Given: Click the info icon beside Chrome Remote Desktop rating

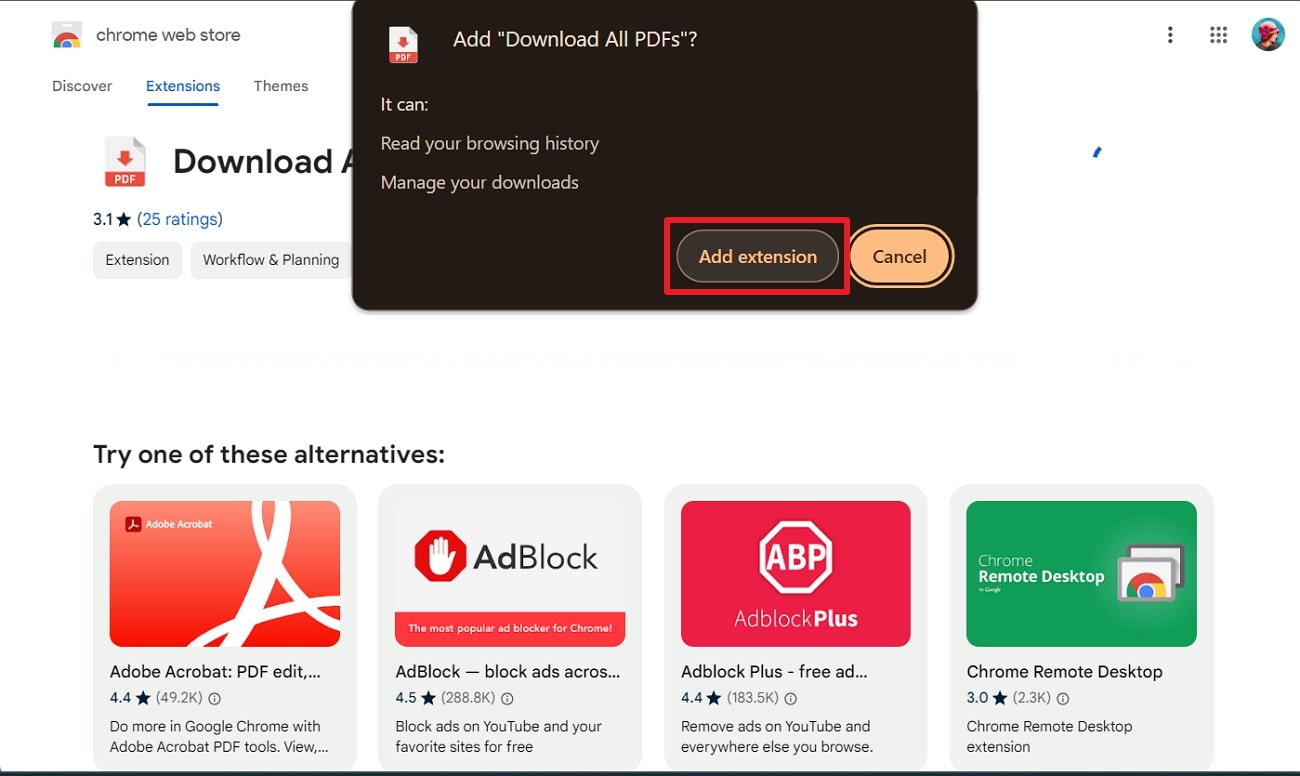Looking at the screenshot, I should pos(1062,698).
